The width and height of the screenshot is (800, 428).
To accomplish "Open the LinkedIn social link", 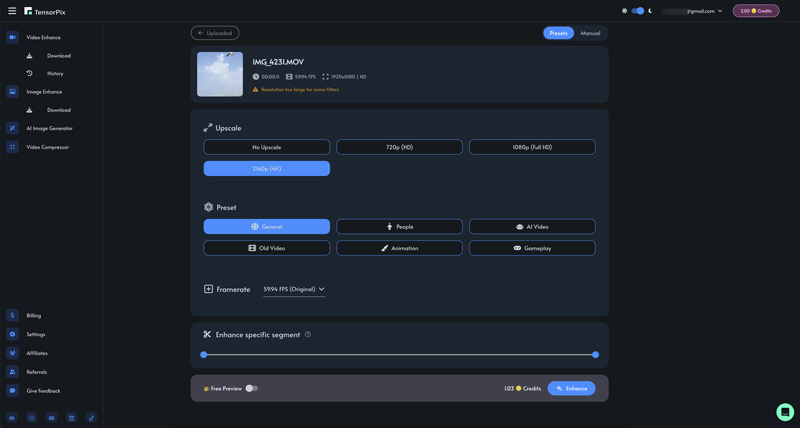I will [71, 417].
